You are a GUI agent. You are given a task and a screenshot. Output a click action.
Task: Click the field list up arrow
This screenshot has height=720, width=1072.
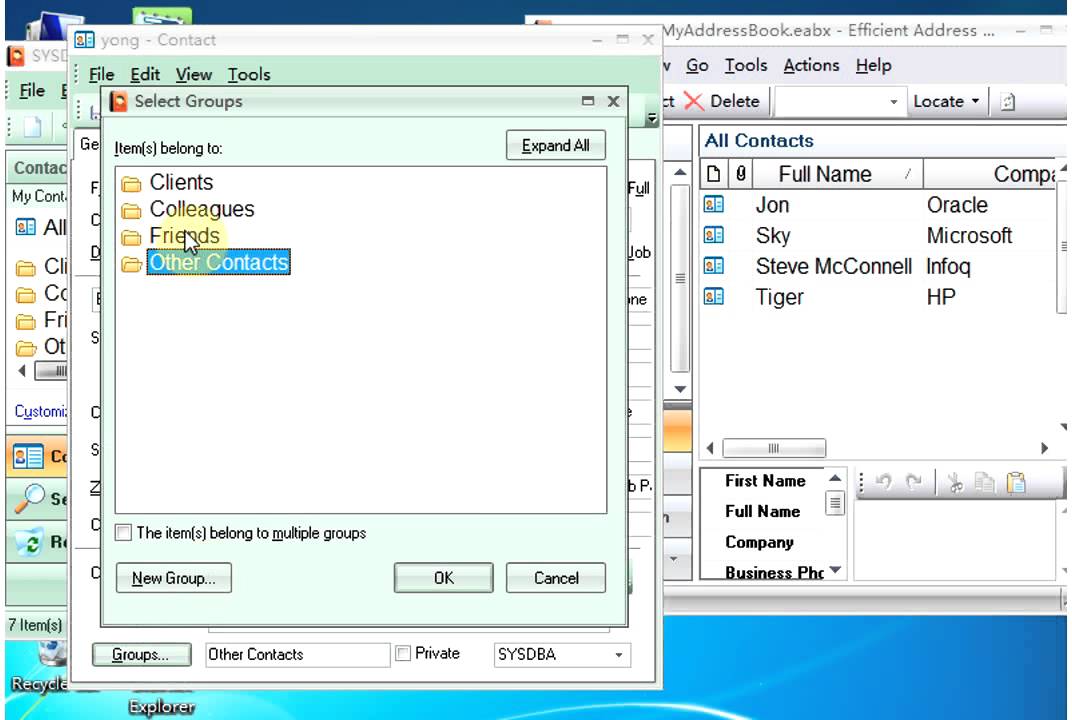click(x=835, y=478)
